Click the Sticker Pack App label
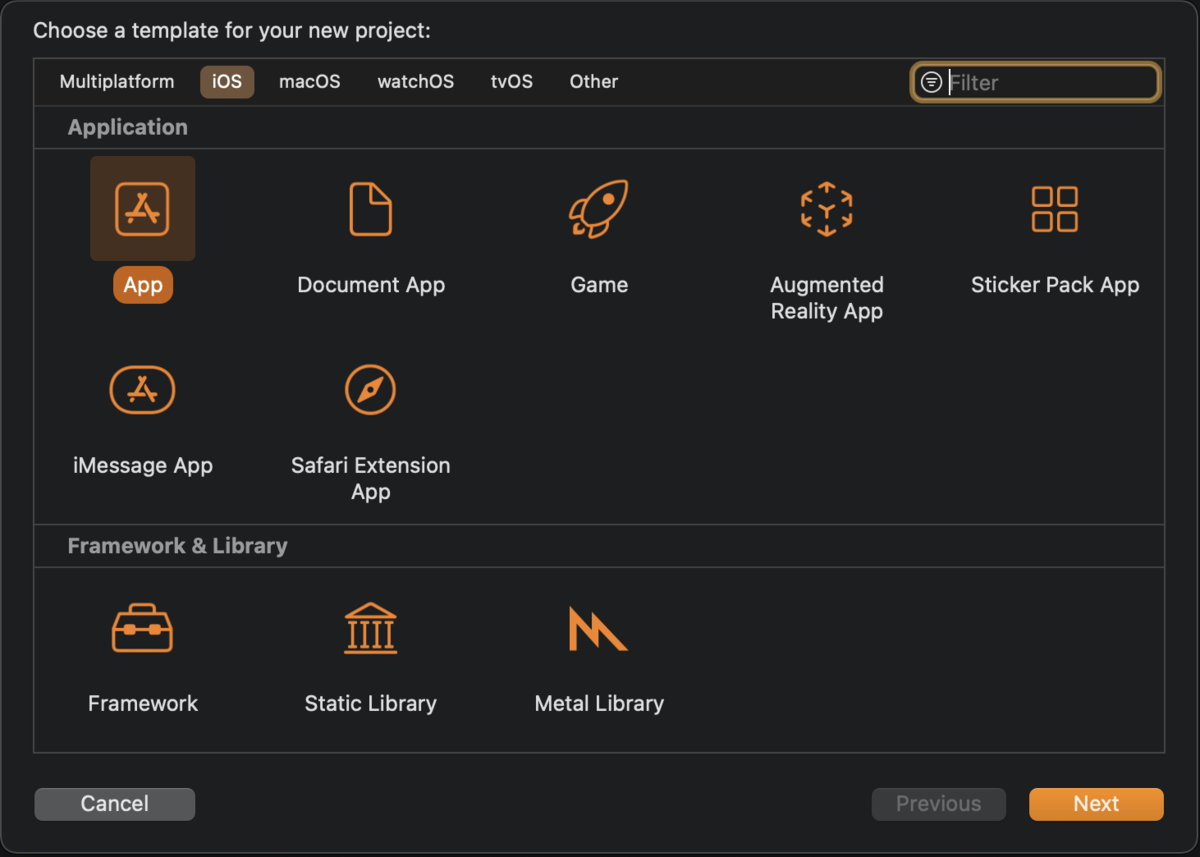 1055,285
